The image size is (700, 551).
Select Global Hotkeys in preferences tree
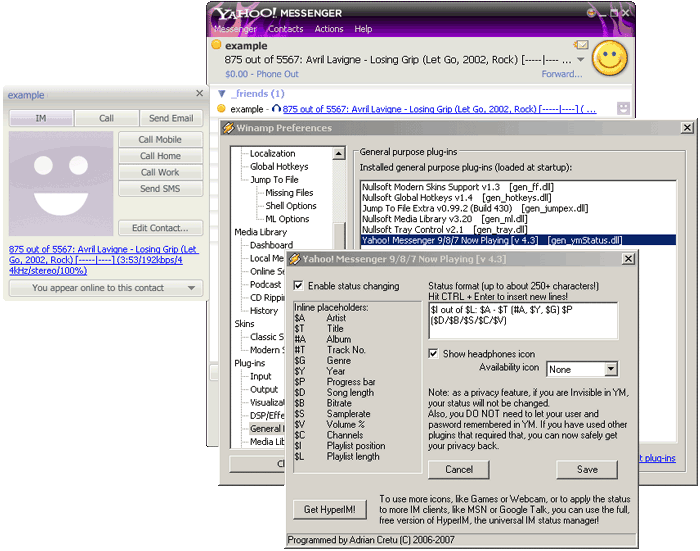[x=279, y=167]
